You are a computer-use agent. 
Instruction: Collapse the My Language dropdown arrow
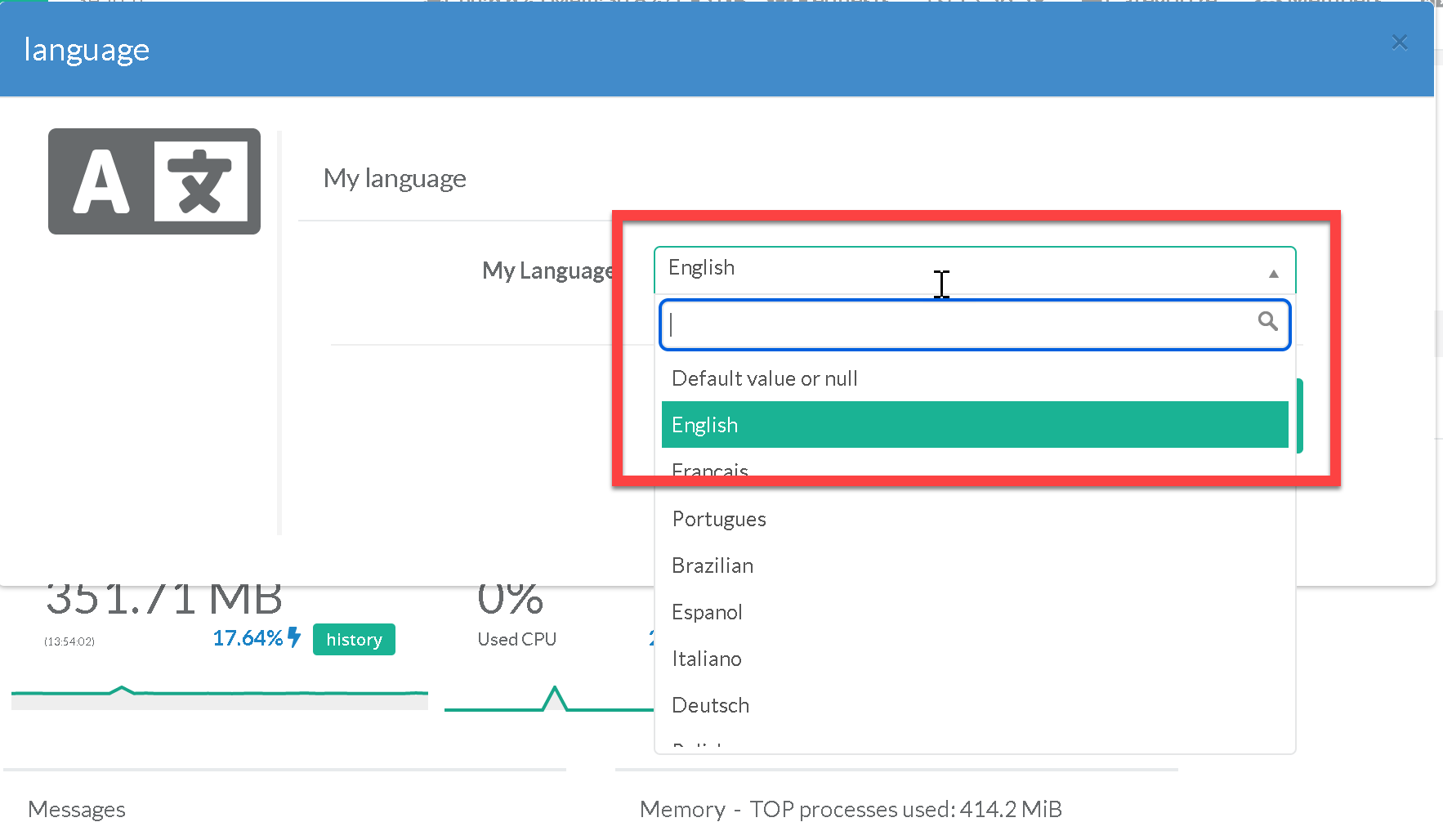coord(1273,274)
